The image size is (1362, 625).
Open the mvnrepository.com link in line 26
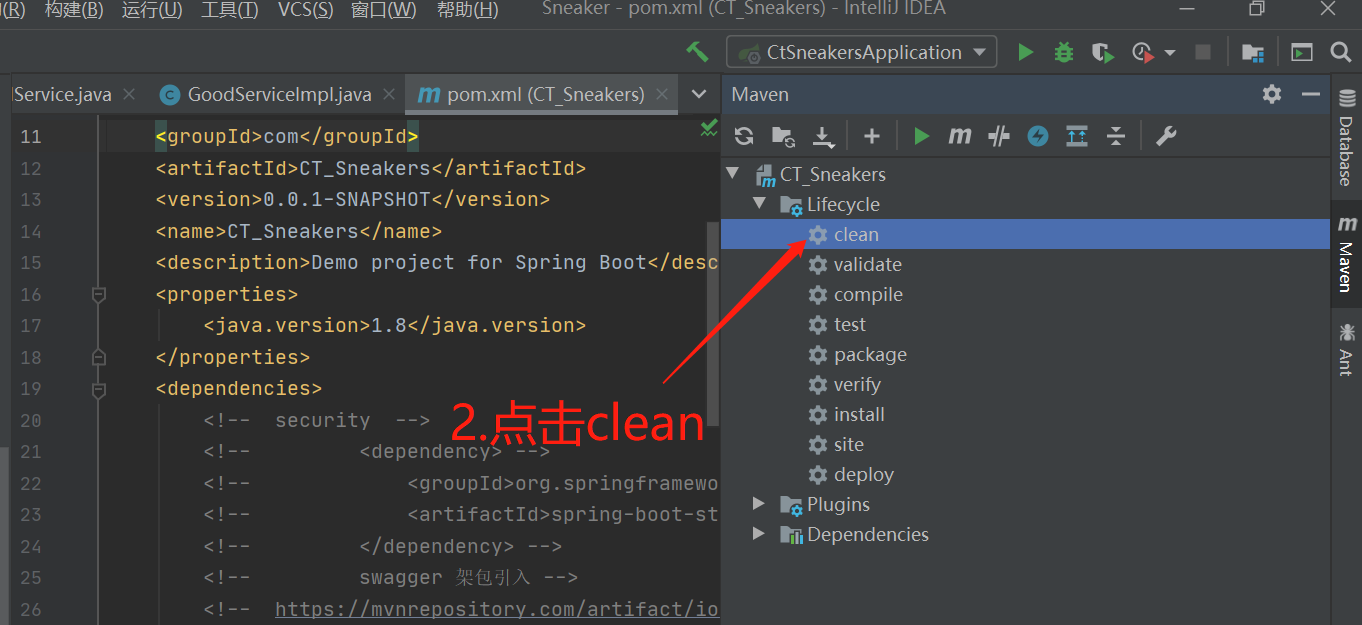[x=497, y=609]
